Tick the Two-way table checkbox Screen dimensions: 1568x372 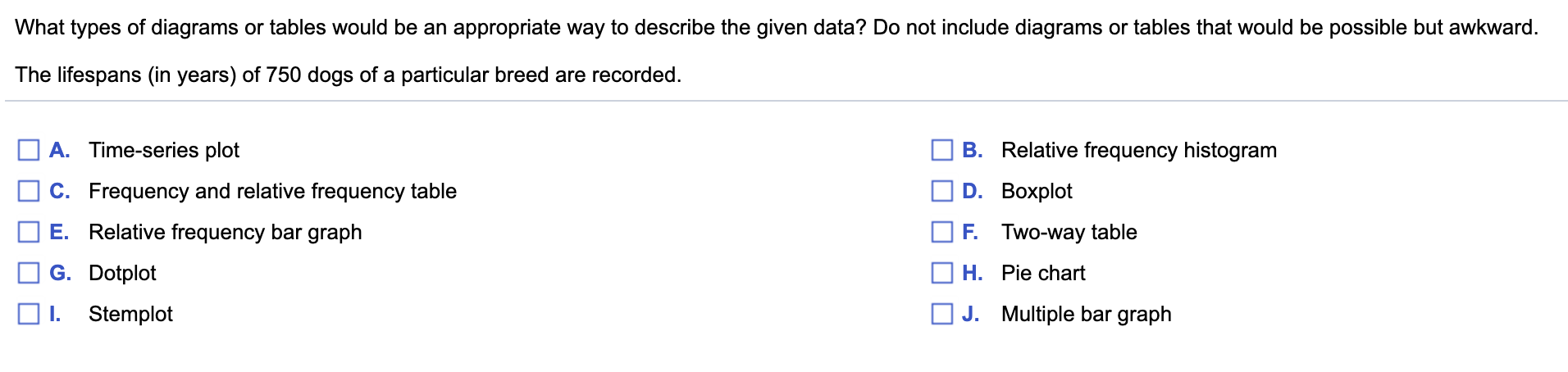tap(941, 232)
